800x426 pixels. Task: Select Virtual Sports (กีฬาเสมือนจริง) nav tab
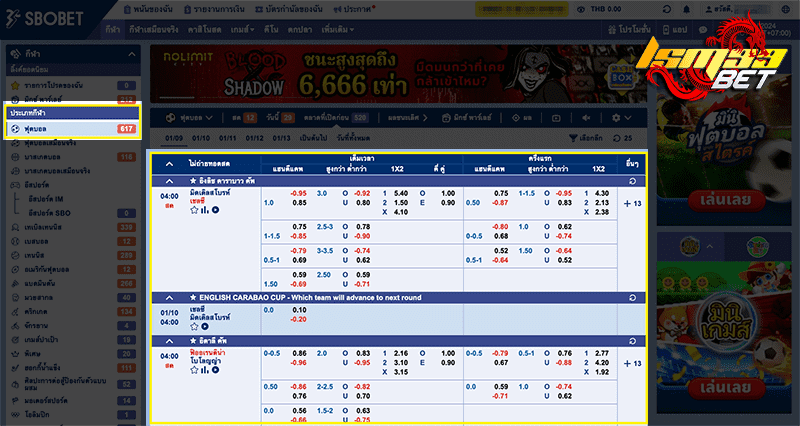coord(154,30)
